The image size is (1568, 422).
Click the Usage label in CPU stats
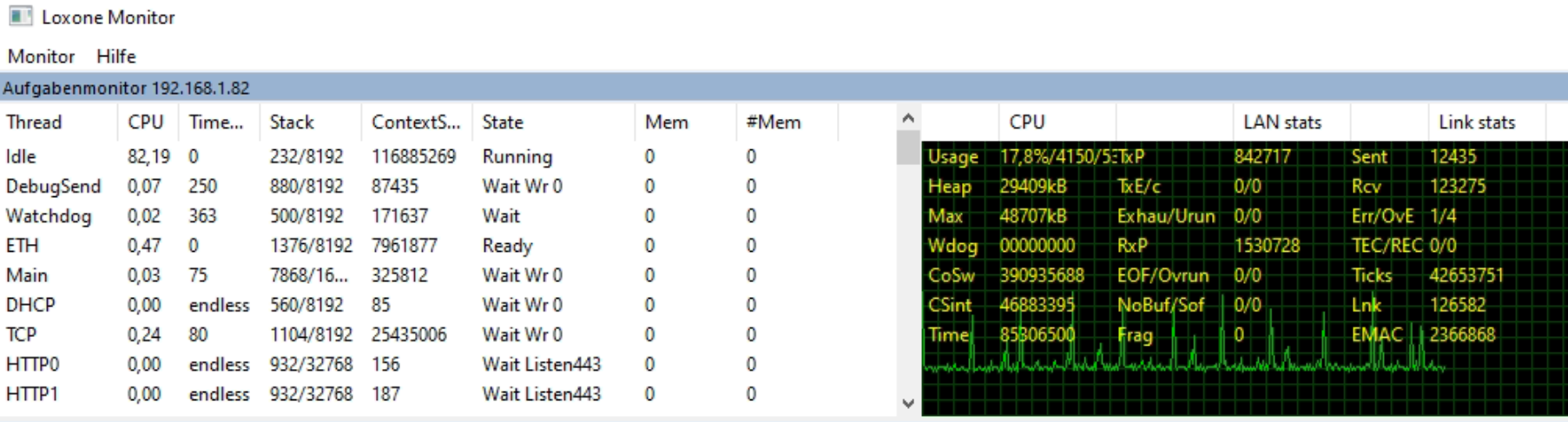(952, 156)
